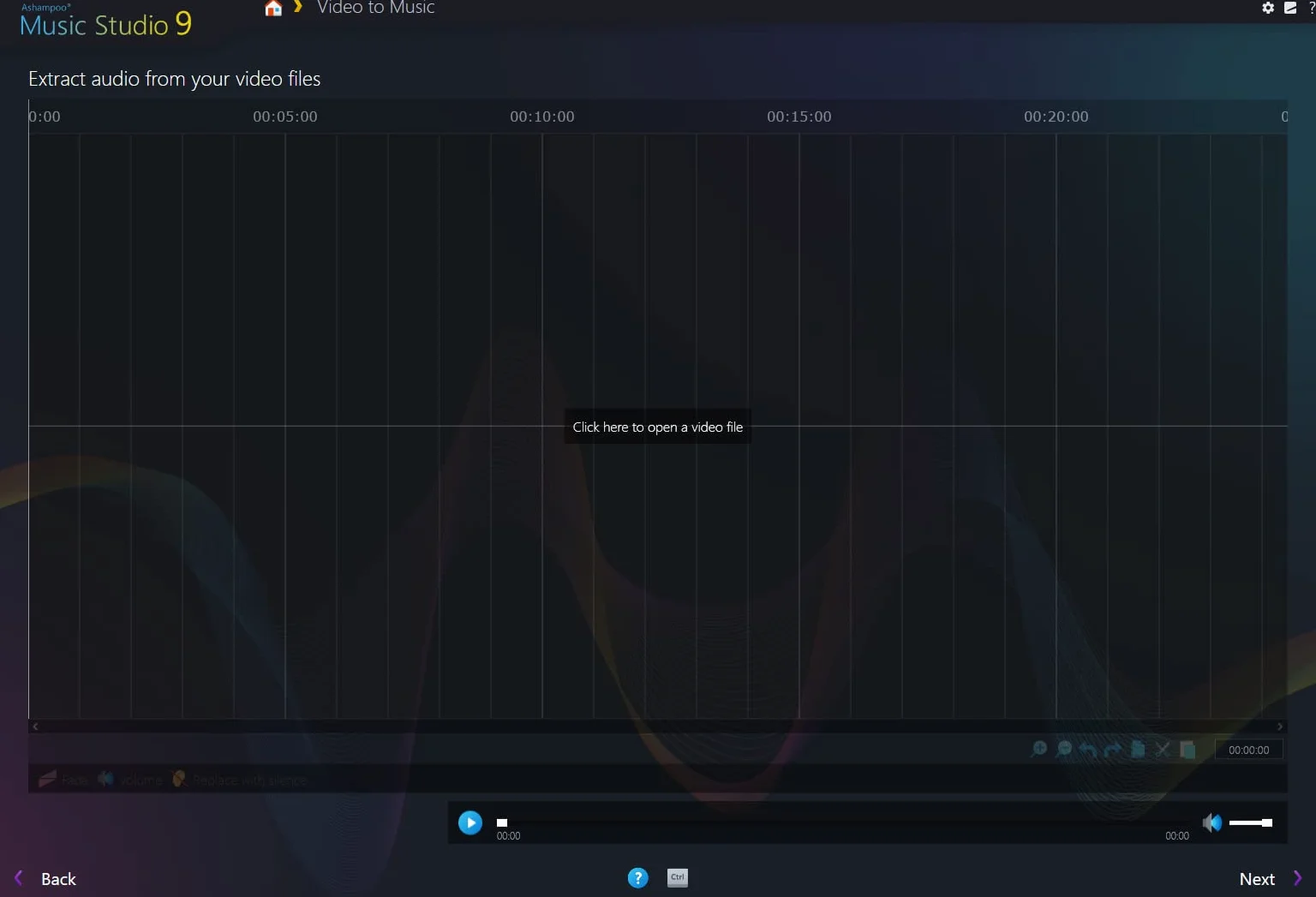
Task: Click the 00:00:00 time position field
Action: [1248, 750]
